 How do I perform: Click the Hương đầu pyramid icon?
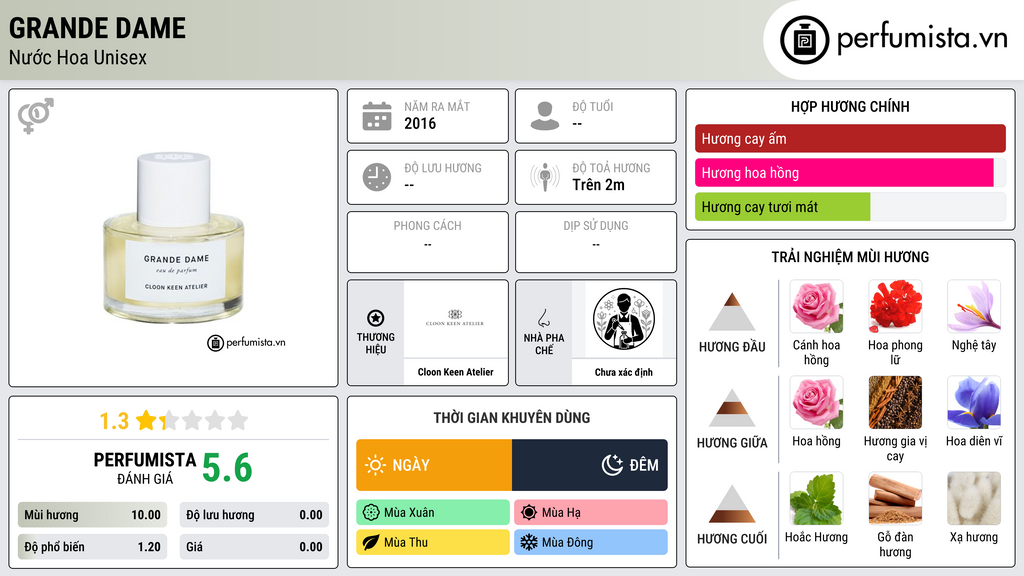pos(732,312)
